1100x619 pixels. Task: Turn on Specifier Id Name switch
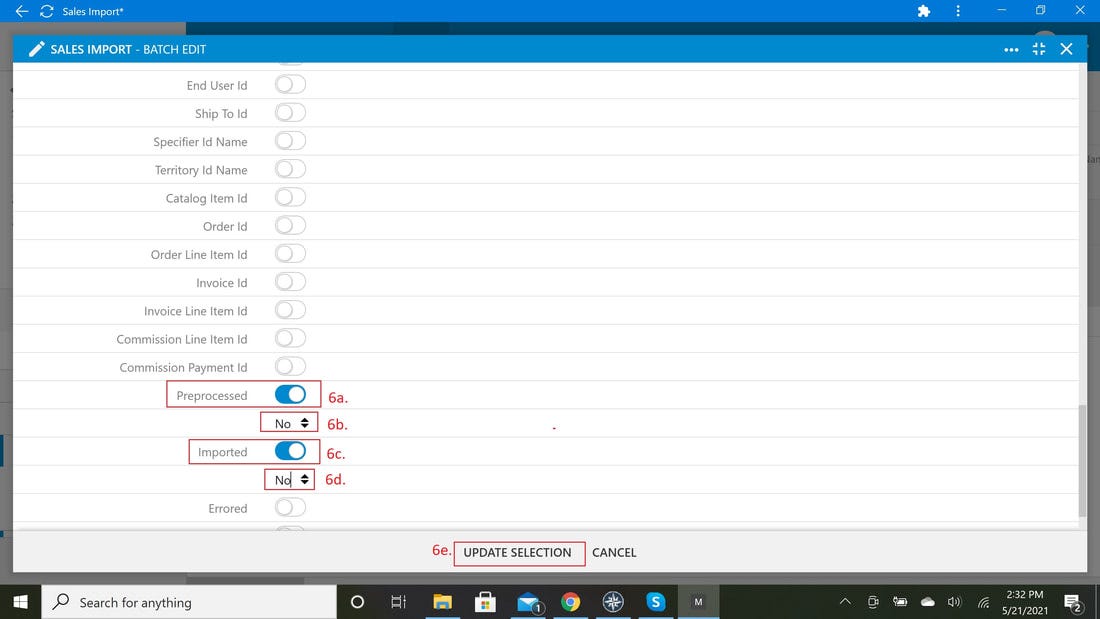[x=290, y=141]
